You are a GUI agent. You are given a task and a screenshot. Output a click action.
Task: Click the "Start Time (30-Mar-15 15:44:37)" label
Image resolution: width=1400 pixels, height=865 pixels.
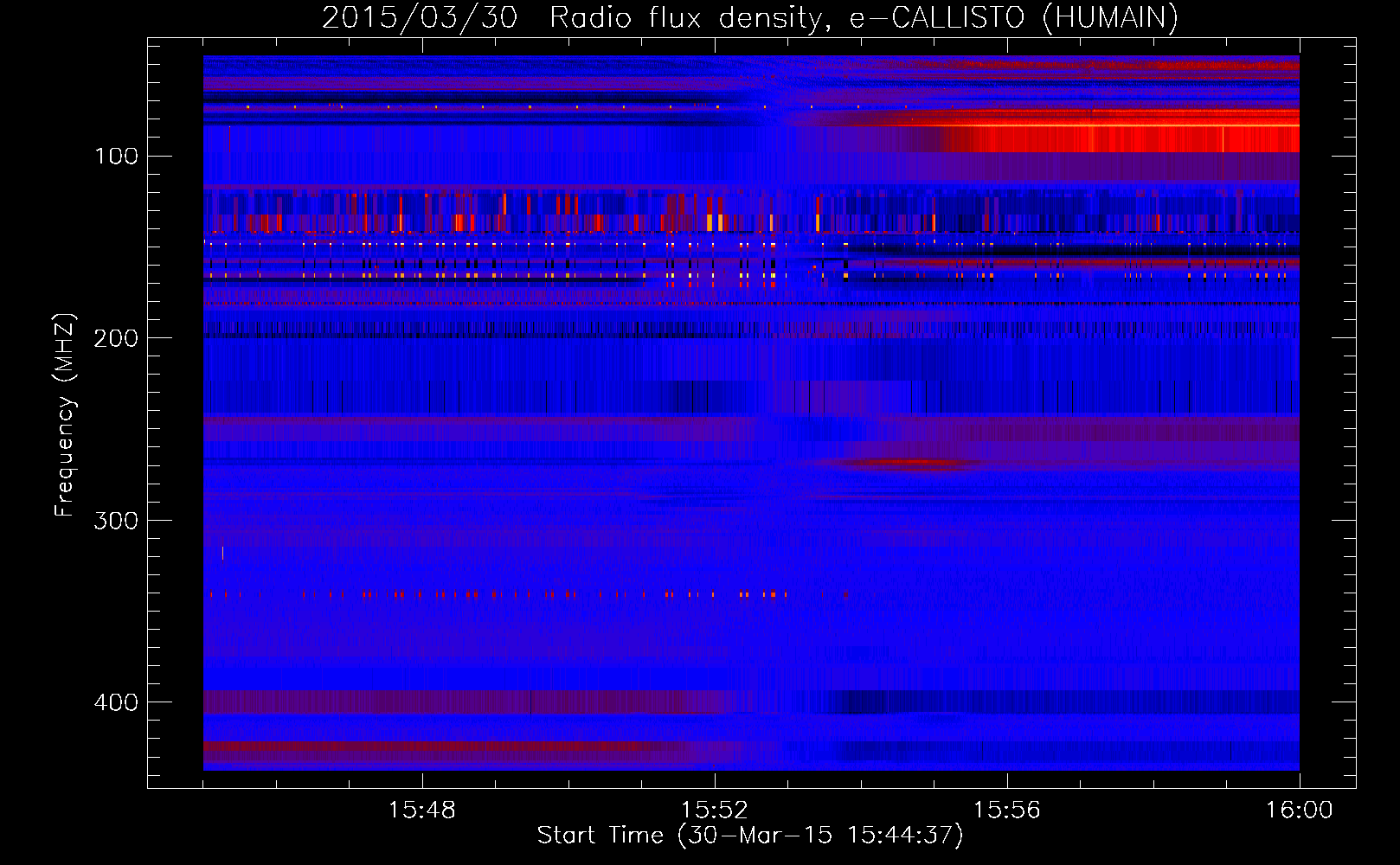pos(750,836)
